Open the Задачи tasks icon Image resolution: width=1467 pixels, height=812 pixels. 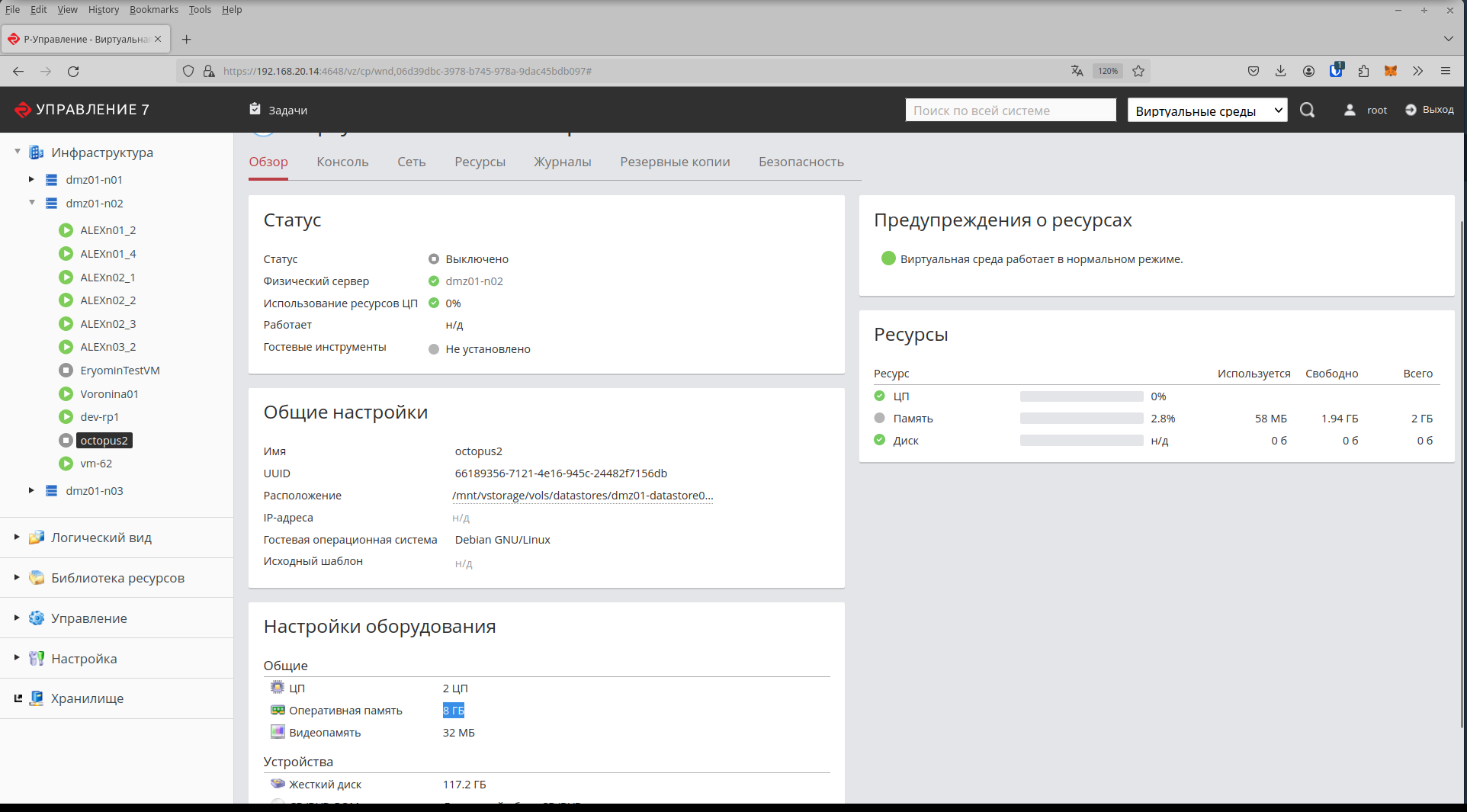tap(255, 109)
